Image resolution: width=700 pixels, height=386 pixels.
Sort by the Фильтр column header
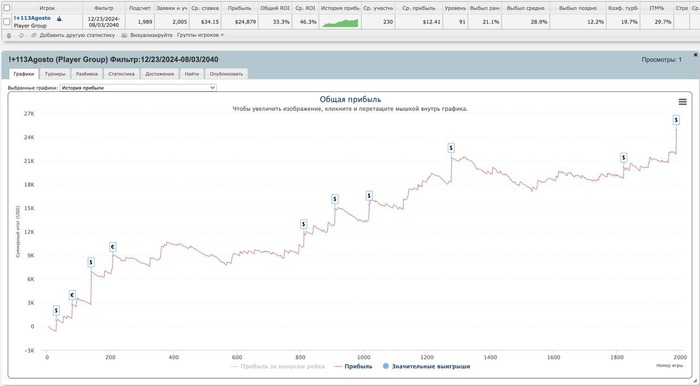[x=104, y=8]
